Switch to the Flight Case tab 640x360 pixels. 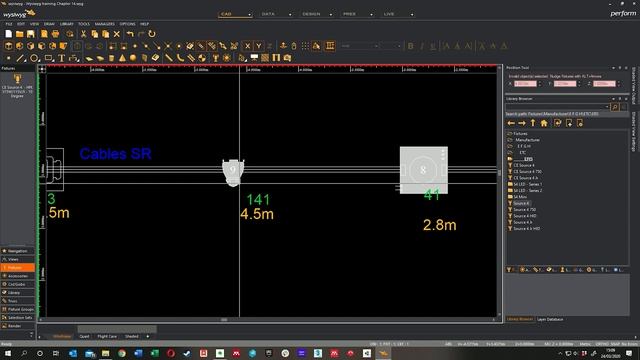pos(107,336)
